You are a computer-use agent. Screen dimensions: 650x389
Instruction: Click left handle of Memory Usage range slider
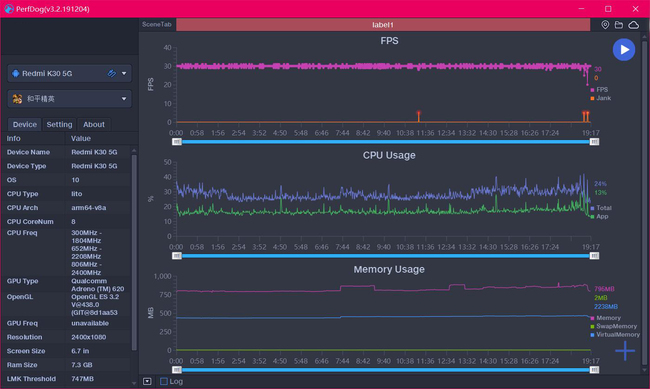[x=177, y=370]
